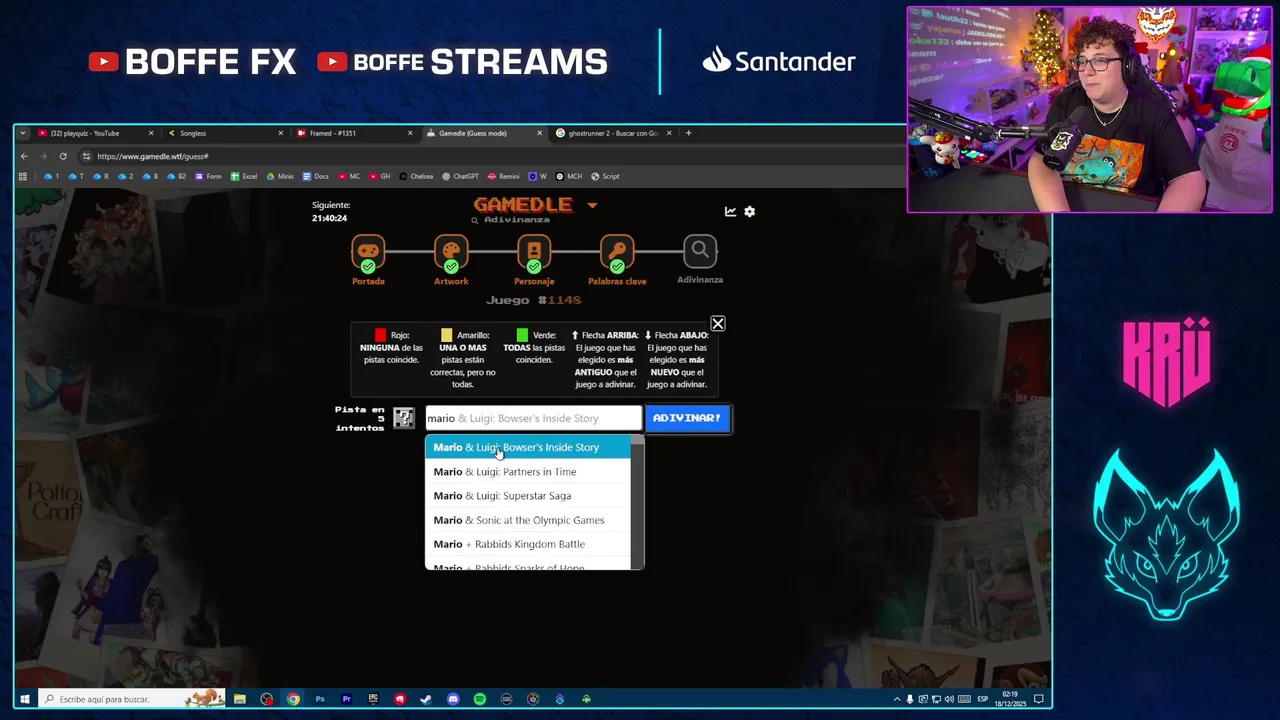Open a new browser tab
The image size is (1280, 720).
688,133
